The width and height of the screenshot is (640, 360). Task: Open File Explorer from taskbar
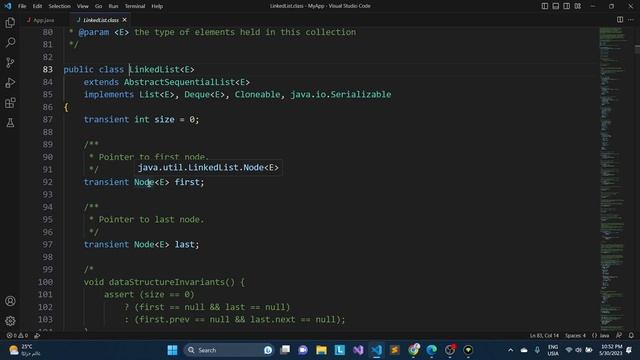click(x=321, y=350)
